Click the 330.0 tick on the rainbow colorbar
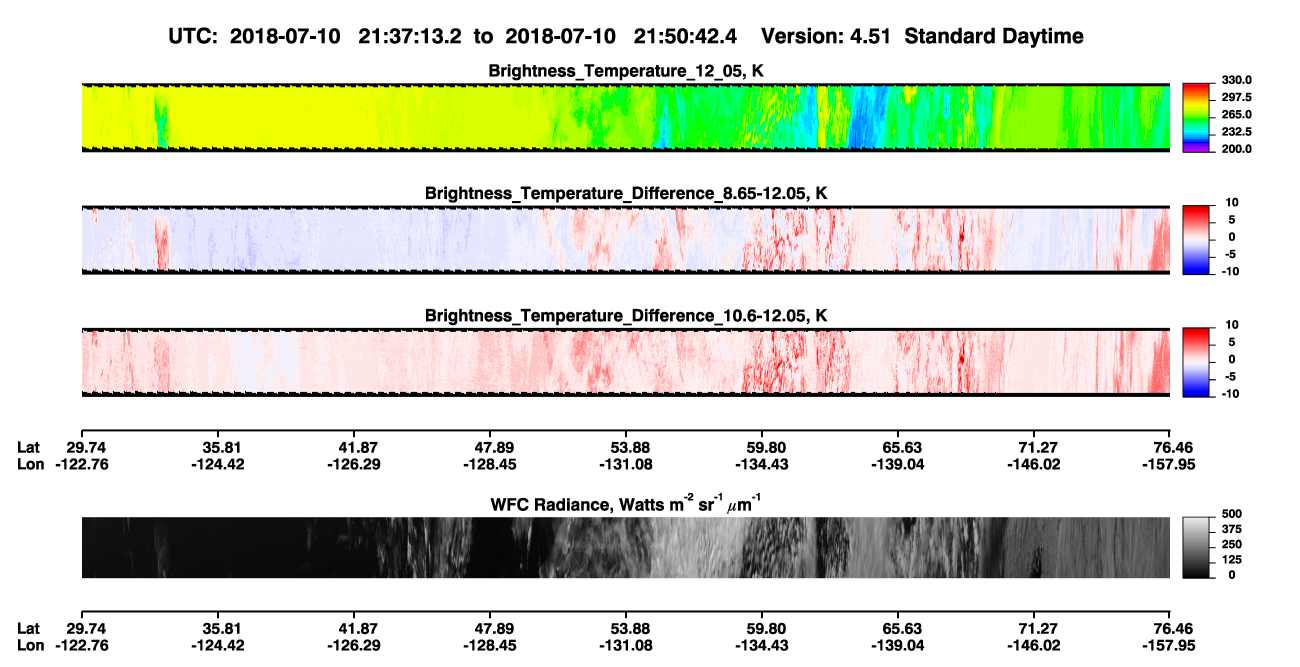This screenshot has height=667, width=1300. click(1237, 80)
